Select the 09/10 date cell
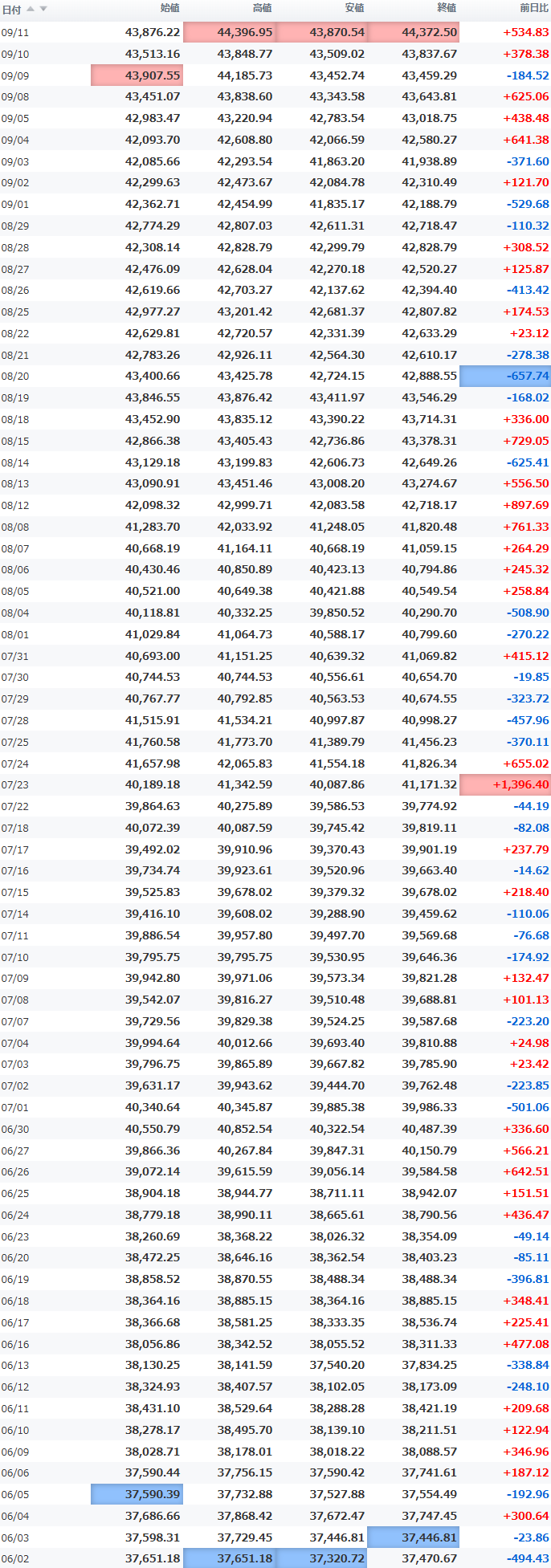The width and height of the screenshot is (551, 1568). point(15,55)
